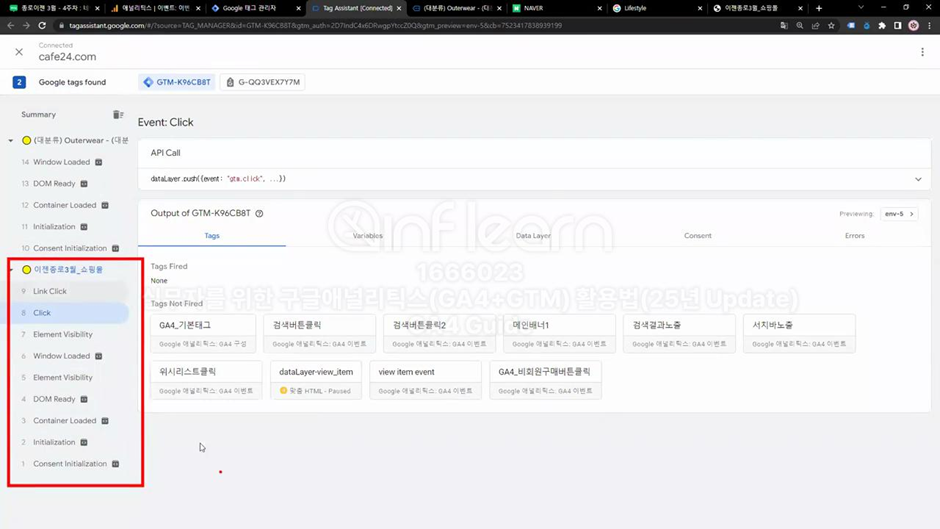
Task: Open the GA4_기본태그 tag card
Action: click(203, 333)
